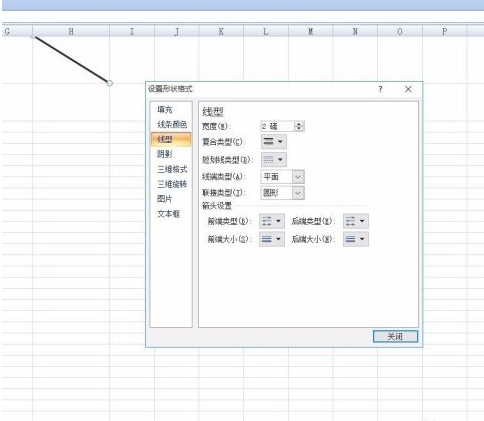Image resolution: width=484 pixels, height=421 pixels.
Task: Select column O header
Action: pyautogui.click(x=400, y=31)
